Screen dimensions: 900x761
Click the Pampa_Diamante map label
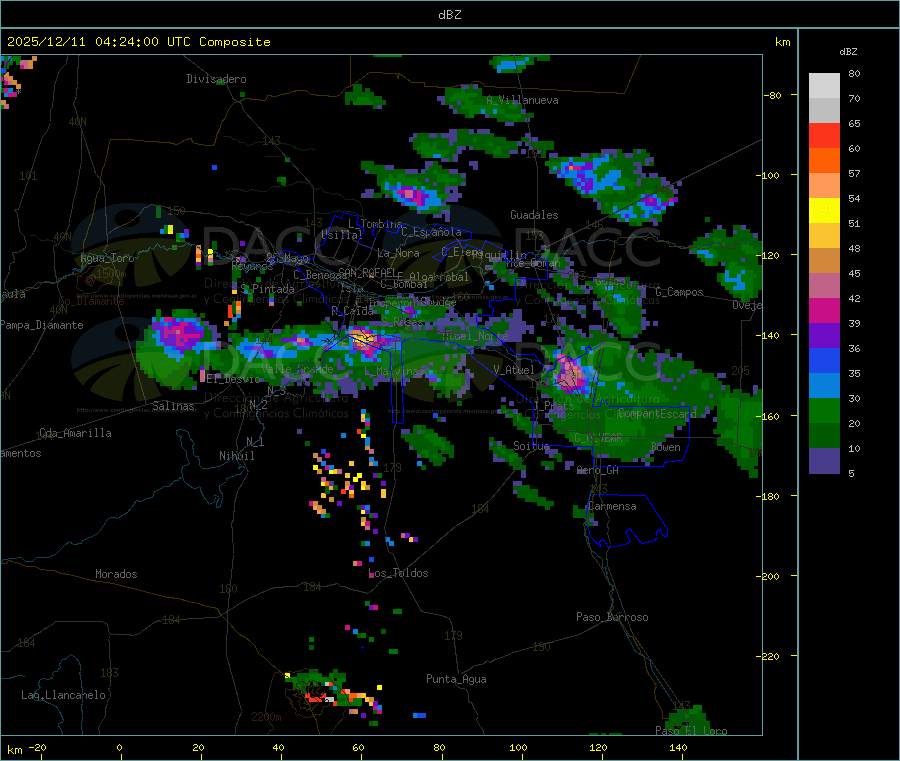point(42,325)
